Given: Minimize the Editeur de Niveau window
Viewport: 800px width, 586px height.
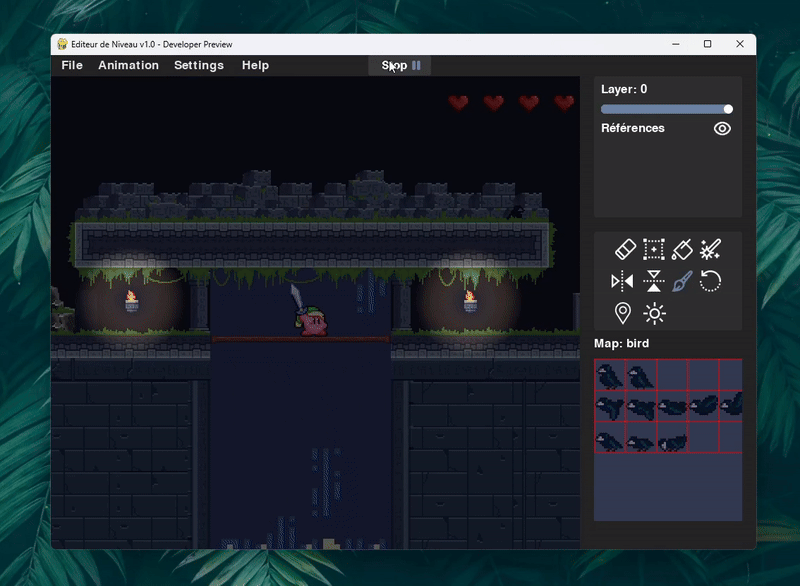Looking at the screenshot, I should (x=676, y=44).
